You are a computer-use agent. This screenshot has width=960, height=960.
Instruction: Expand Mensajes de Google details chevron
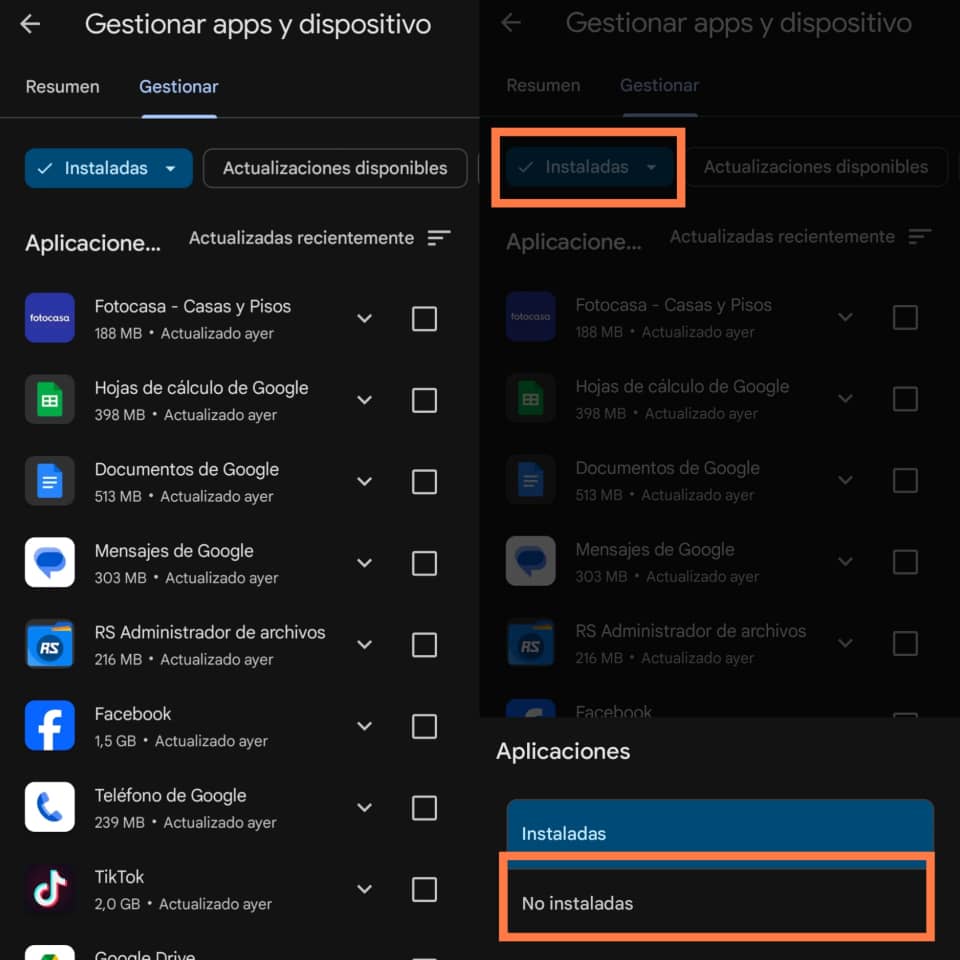(x=364, y=563)
